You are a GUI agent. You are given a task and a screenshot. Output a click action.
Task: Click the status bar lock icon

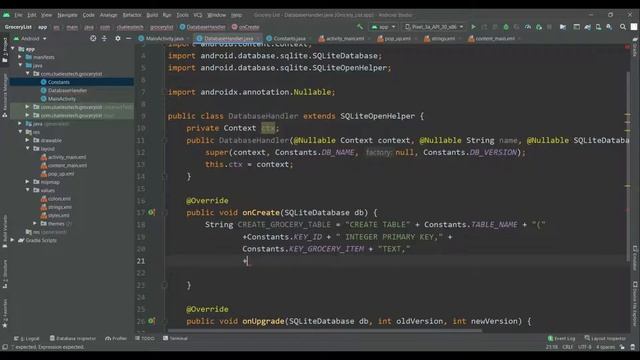click(x=622, y=347)
